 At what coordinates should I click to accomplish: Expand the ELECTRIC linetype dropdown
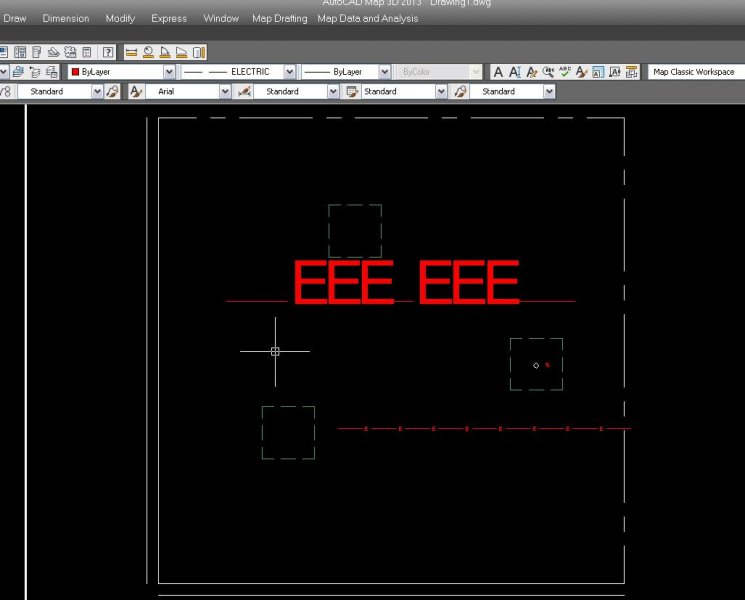pyautogui.click(x=289, y=72)
